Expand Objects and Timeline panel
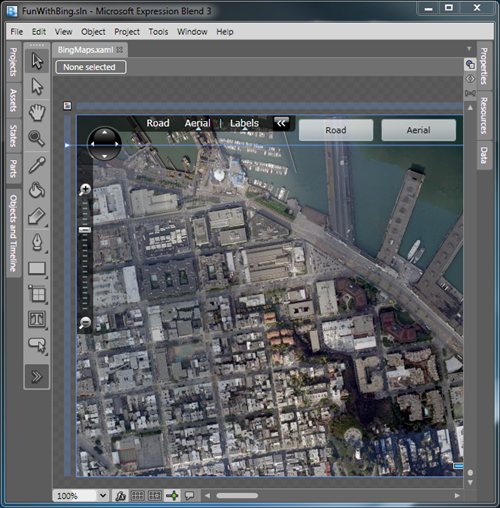The width and height of the screenshot is (500, 508). [13, 233]
